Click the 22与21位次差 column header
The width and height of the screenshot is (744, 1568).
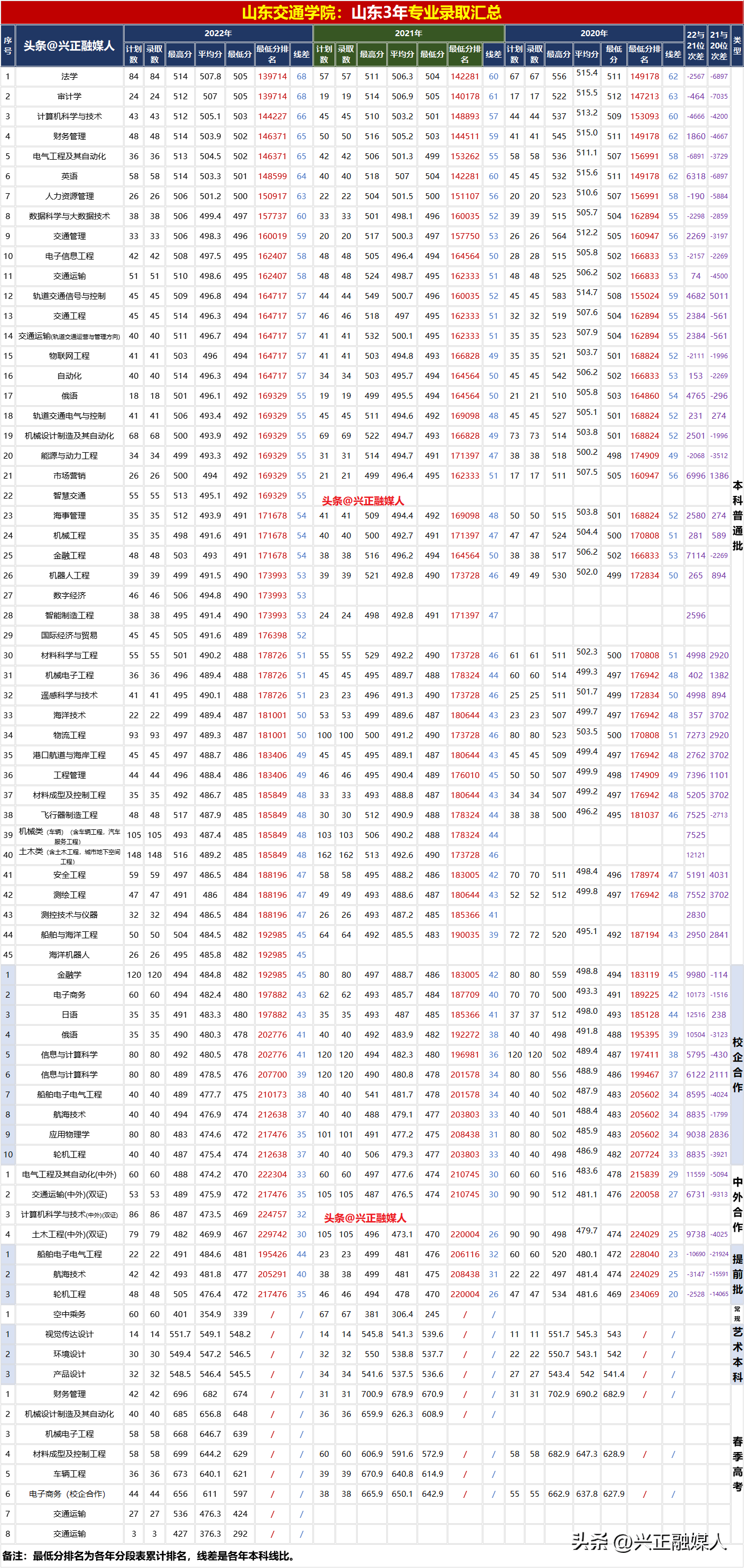695,46
